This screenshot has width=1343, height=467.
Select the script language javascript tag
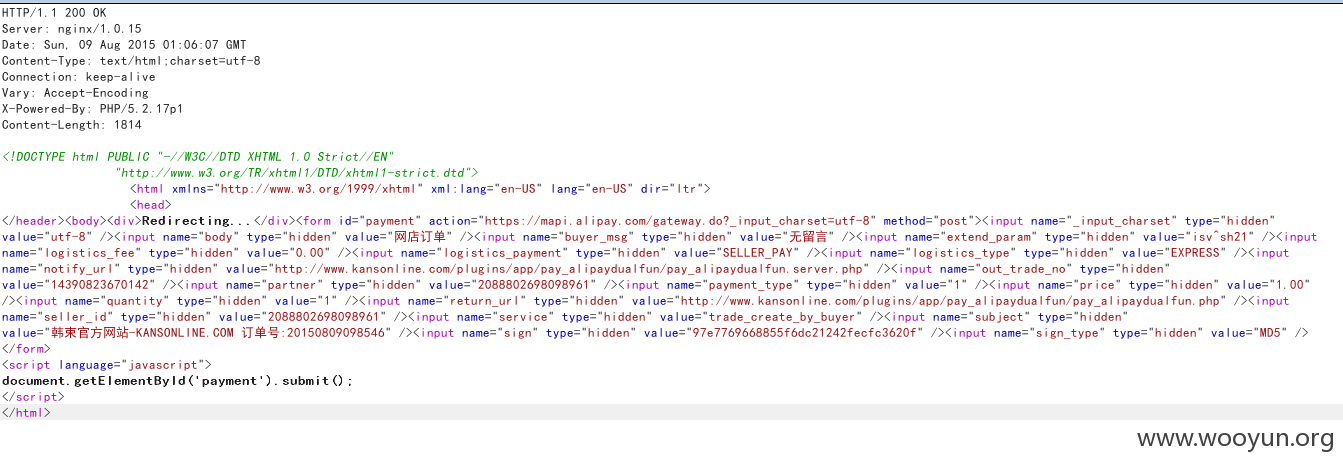click(x=107, y=365)
